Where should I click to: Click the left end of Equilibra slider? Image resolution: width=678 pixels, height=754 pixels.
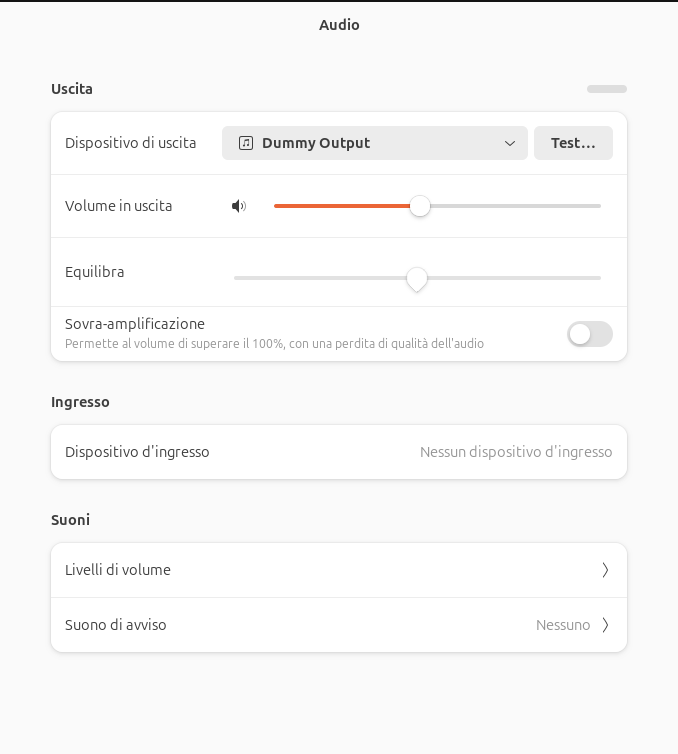tap(238, 278)
